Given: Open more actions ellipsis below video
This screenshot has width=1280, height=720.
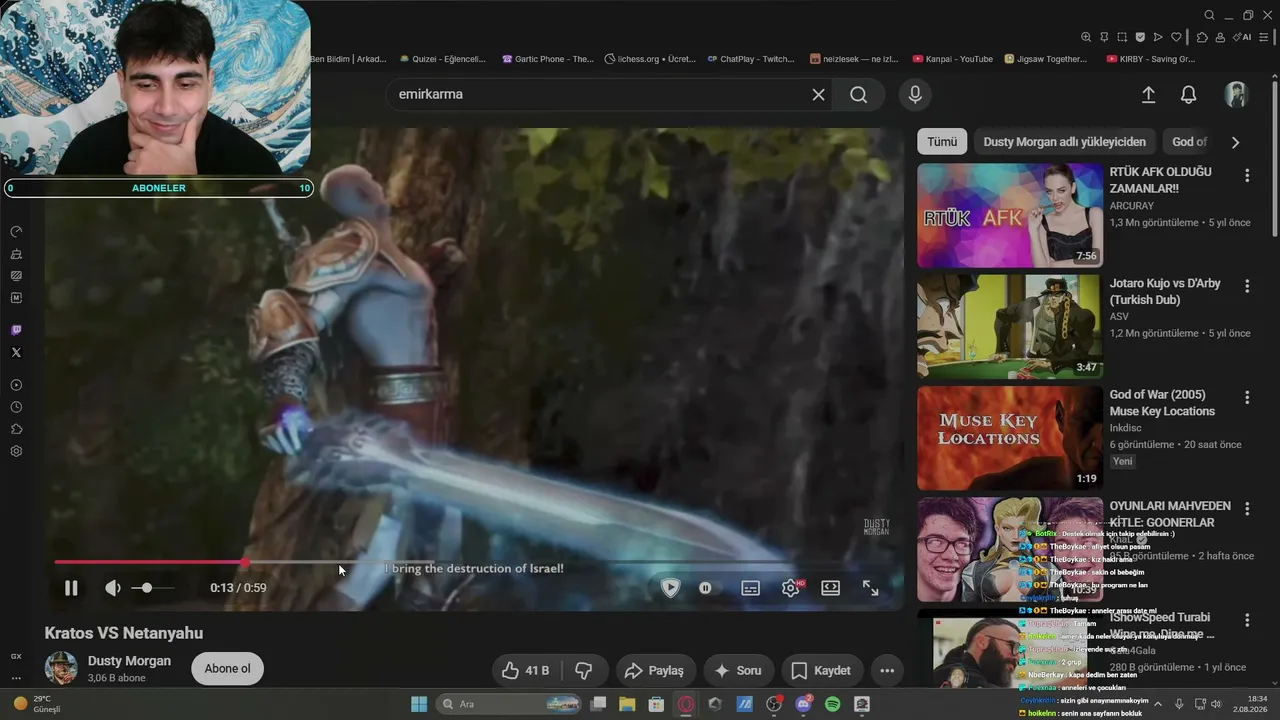Looking at the screenshot, I should (x=887, y=670).
